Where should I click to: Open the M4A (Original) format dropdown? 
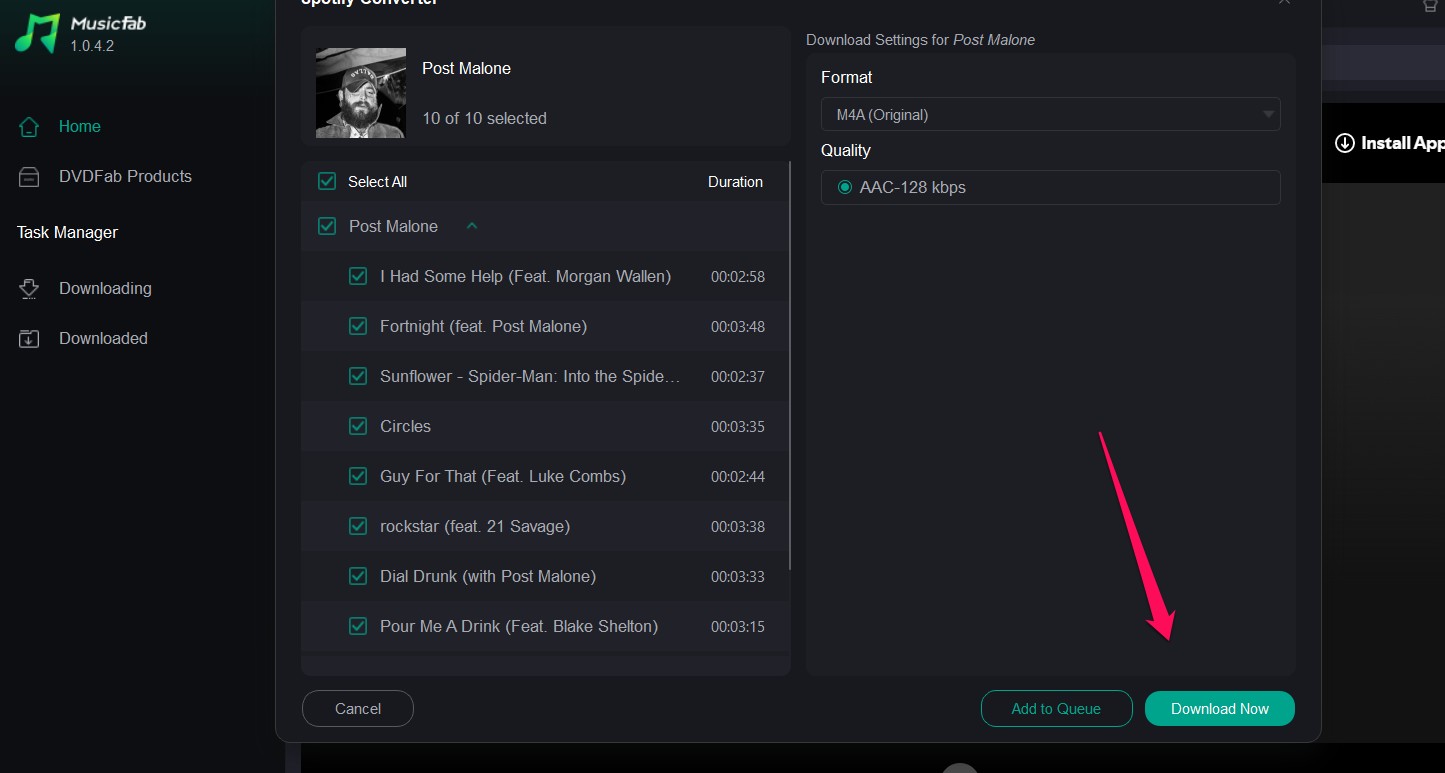tap(1050, 115)
